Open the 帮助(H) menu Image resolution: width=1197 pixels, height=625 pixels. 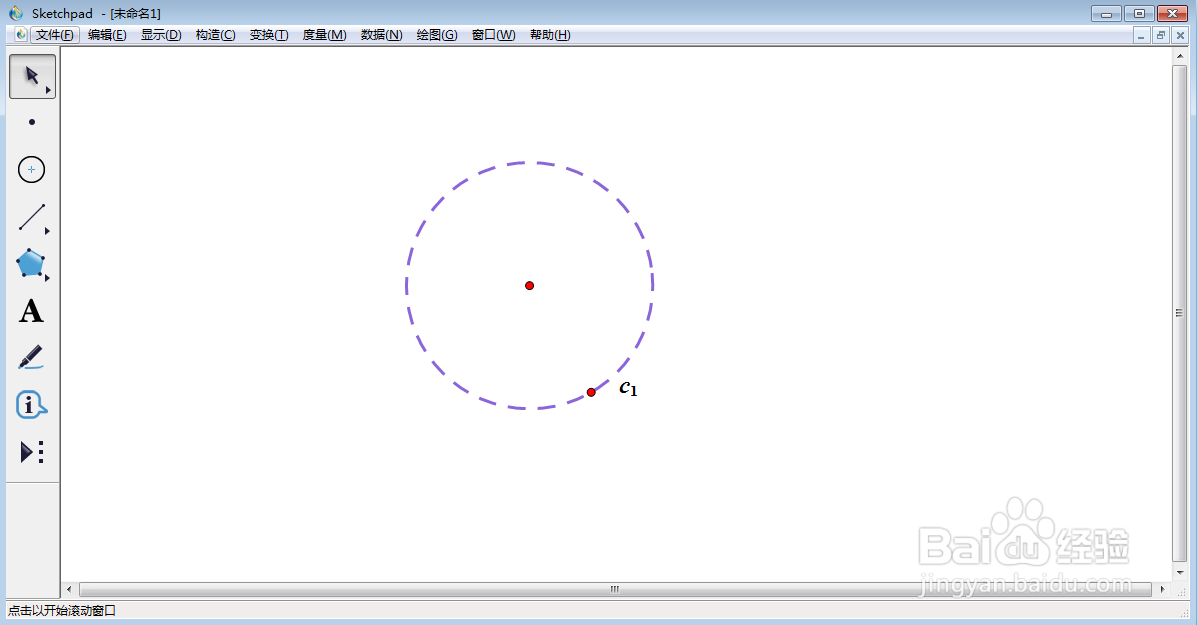click(x=550, y=35)
